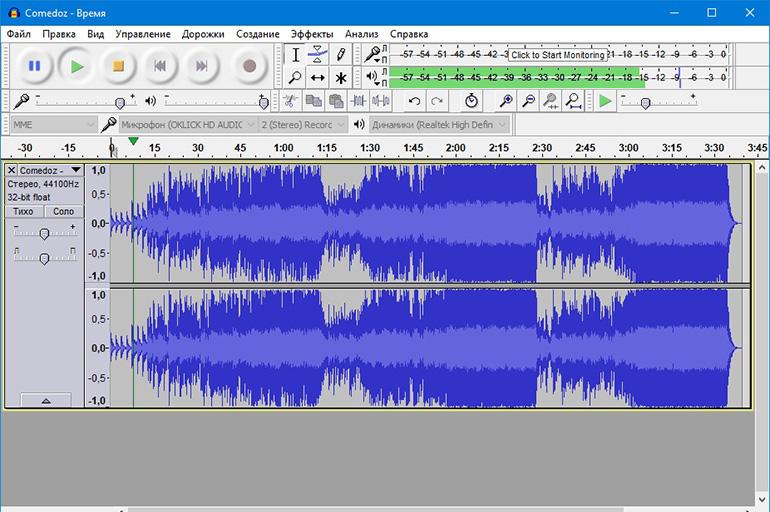Open the Правка menu
The height and width of the screenshot is (512, 770).
pyautogui.click(x=59, y=34)
